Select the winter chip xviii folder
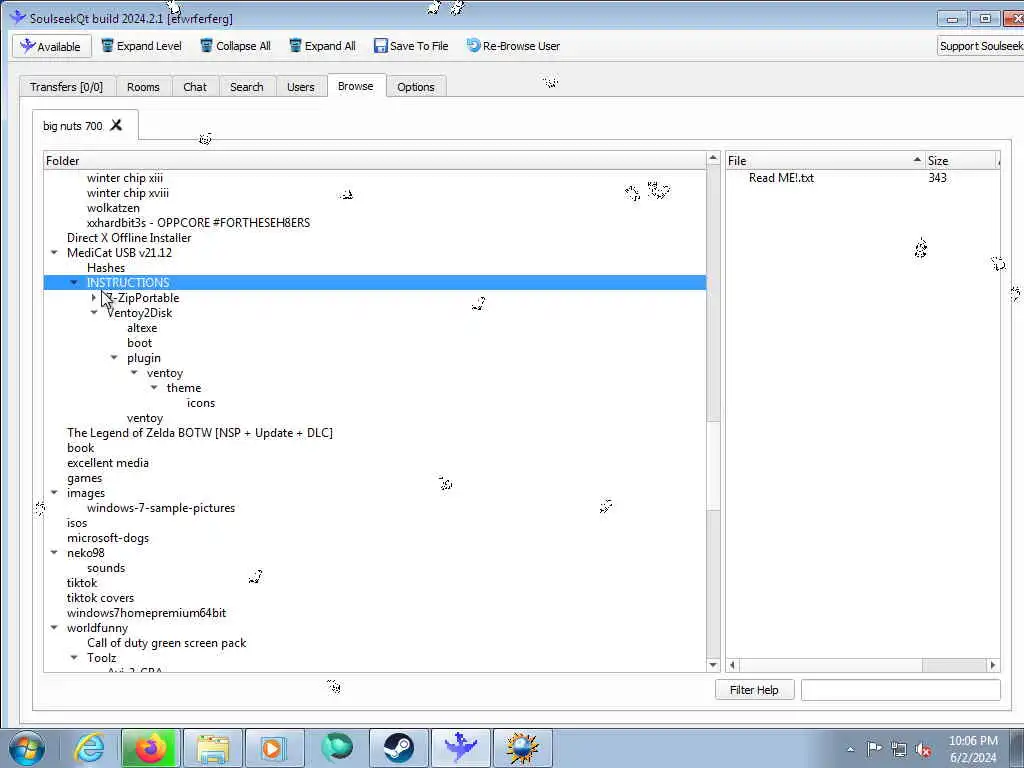This screenshot has height=768, width=1024. (127, 193)
